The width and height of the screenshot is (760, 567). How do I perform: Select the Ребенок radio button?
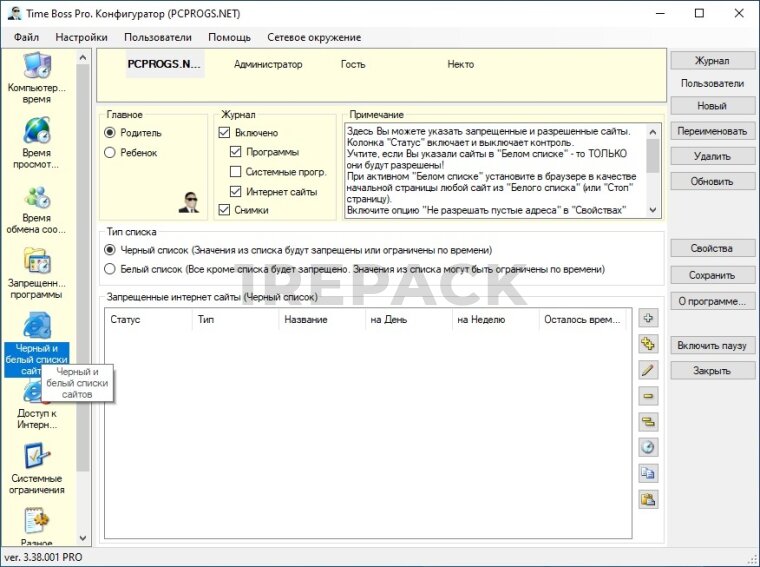pos(110,152)
